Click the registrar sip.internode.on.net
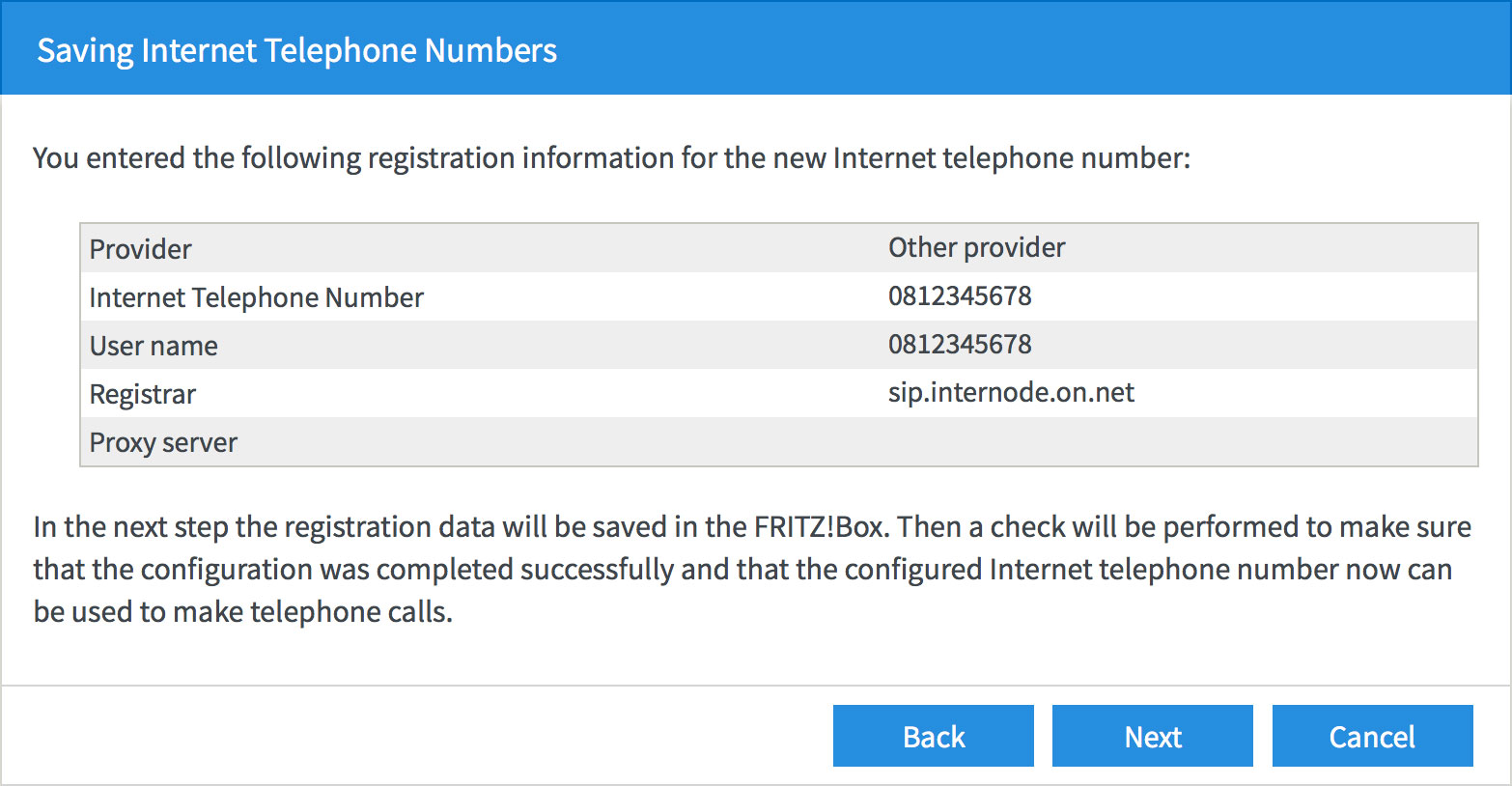 pyautogui.click(x=1011, y=393)
